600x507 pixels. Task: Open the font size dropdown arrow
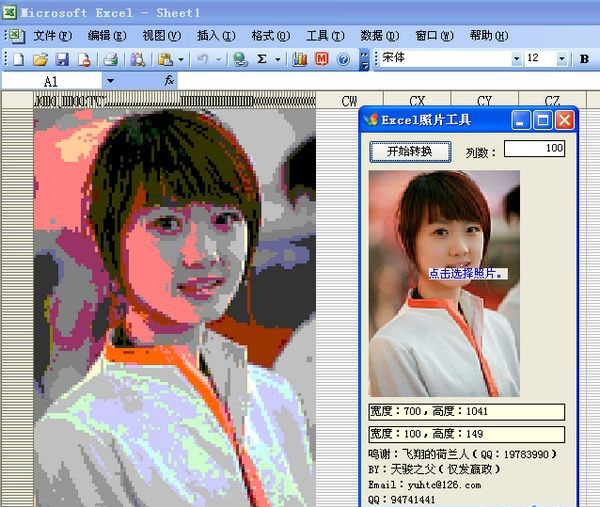click(x=561, y=59)
